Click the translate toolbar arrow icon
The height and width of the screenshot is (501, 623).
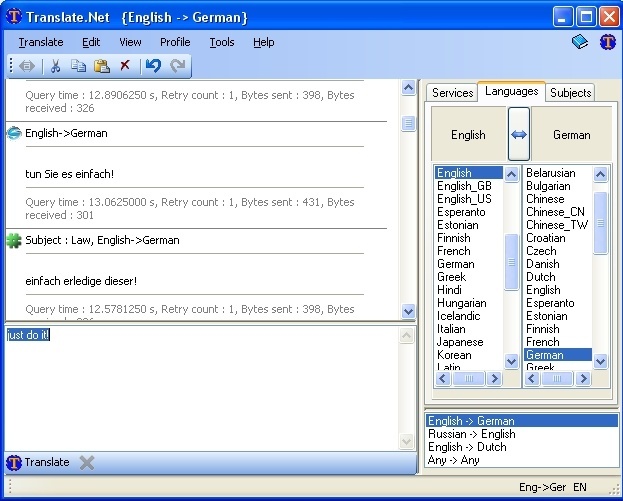(27, 66)
